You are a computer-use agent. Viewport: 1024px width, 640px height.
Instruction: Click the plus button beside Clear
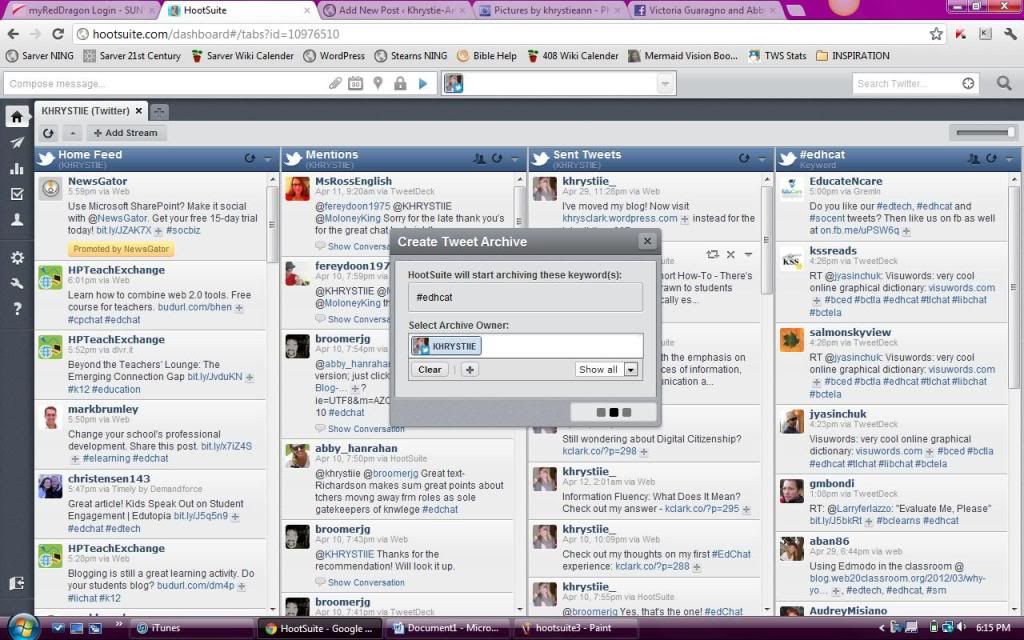coord(470,370)
